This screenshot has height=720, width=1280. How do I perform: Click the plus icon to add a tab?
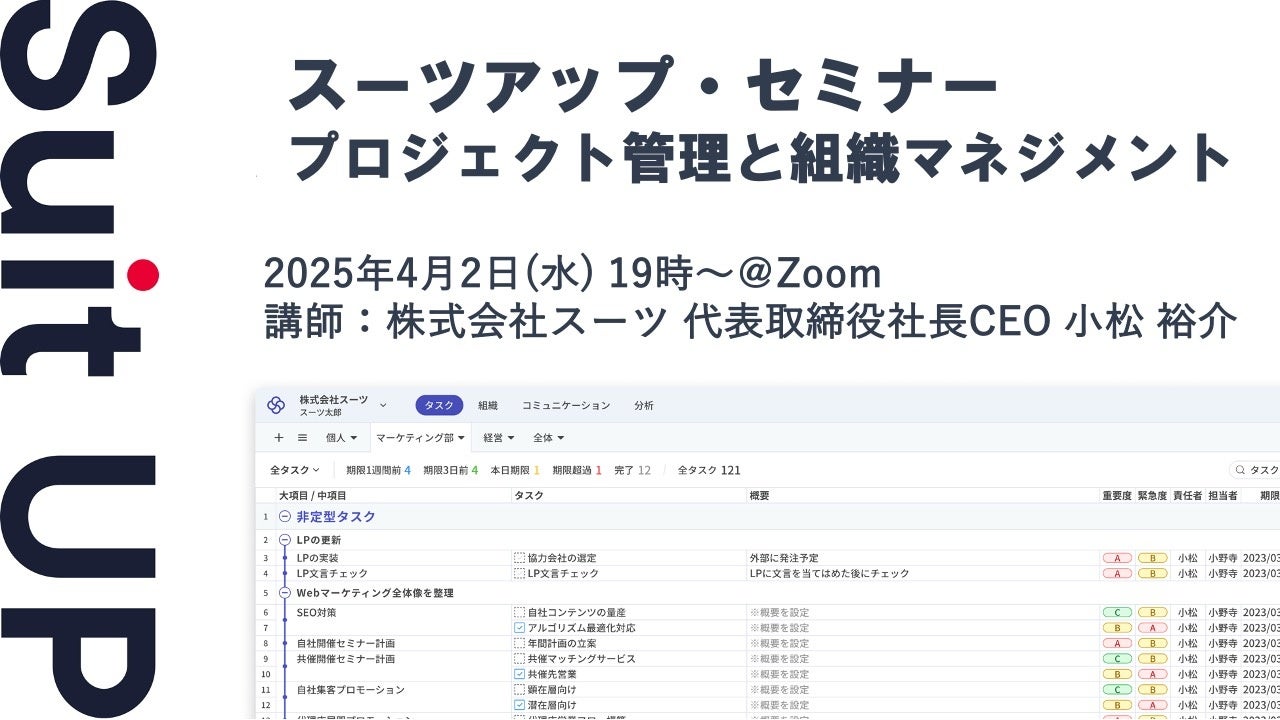click(278, 437)
